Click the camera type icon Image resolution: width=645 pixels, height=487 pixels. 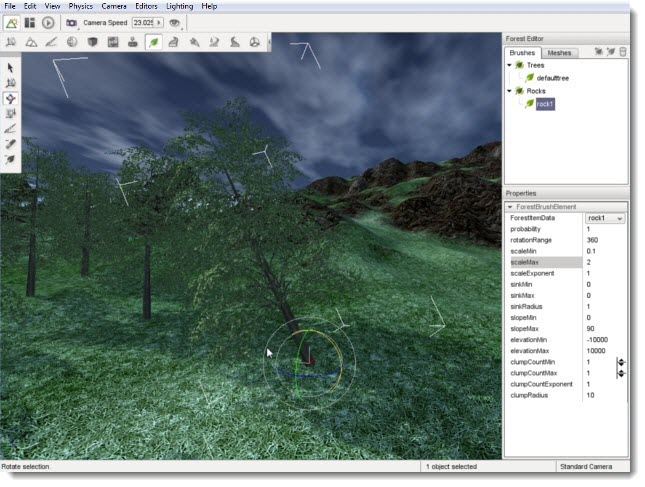point(72,23)
